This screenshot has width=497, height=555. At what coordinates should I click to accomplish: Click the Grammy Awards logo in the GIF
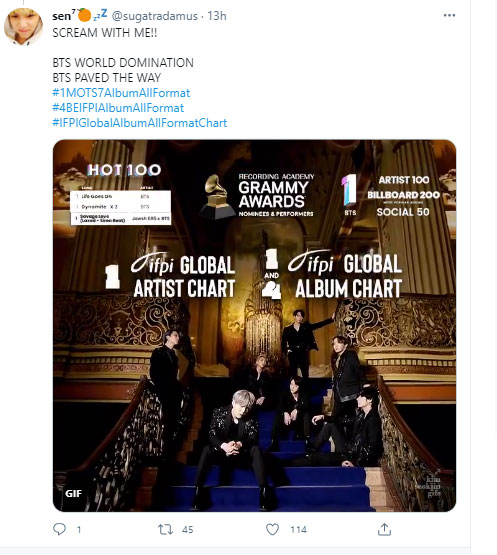click(x=257, y=196)
